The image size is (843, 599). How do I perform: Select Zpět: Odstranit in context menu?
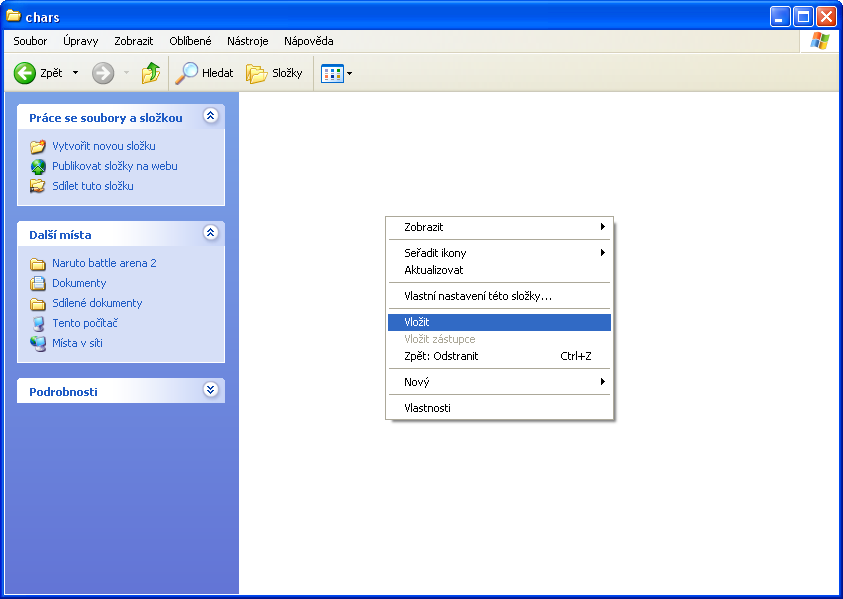499,356
